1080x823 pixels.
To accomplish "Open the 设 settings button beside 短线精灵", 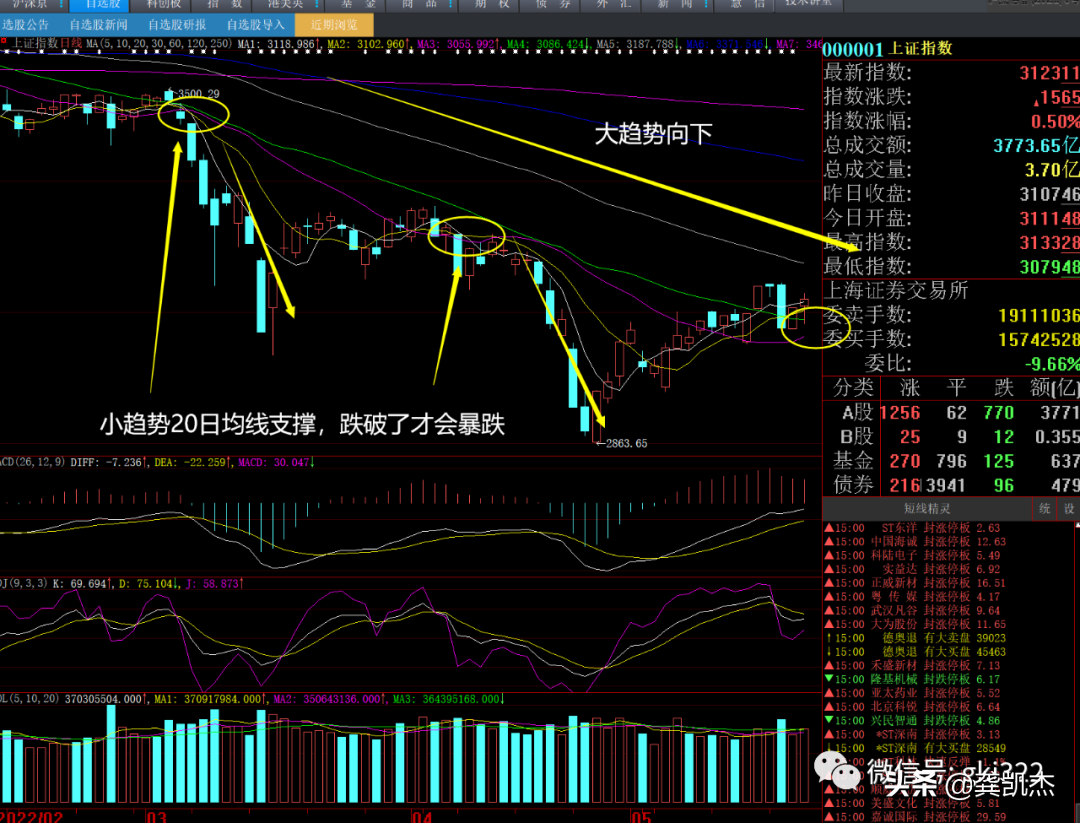I will click(x=1068, y=509).
